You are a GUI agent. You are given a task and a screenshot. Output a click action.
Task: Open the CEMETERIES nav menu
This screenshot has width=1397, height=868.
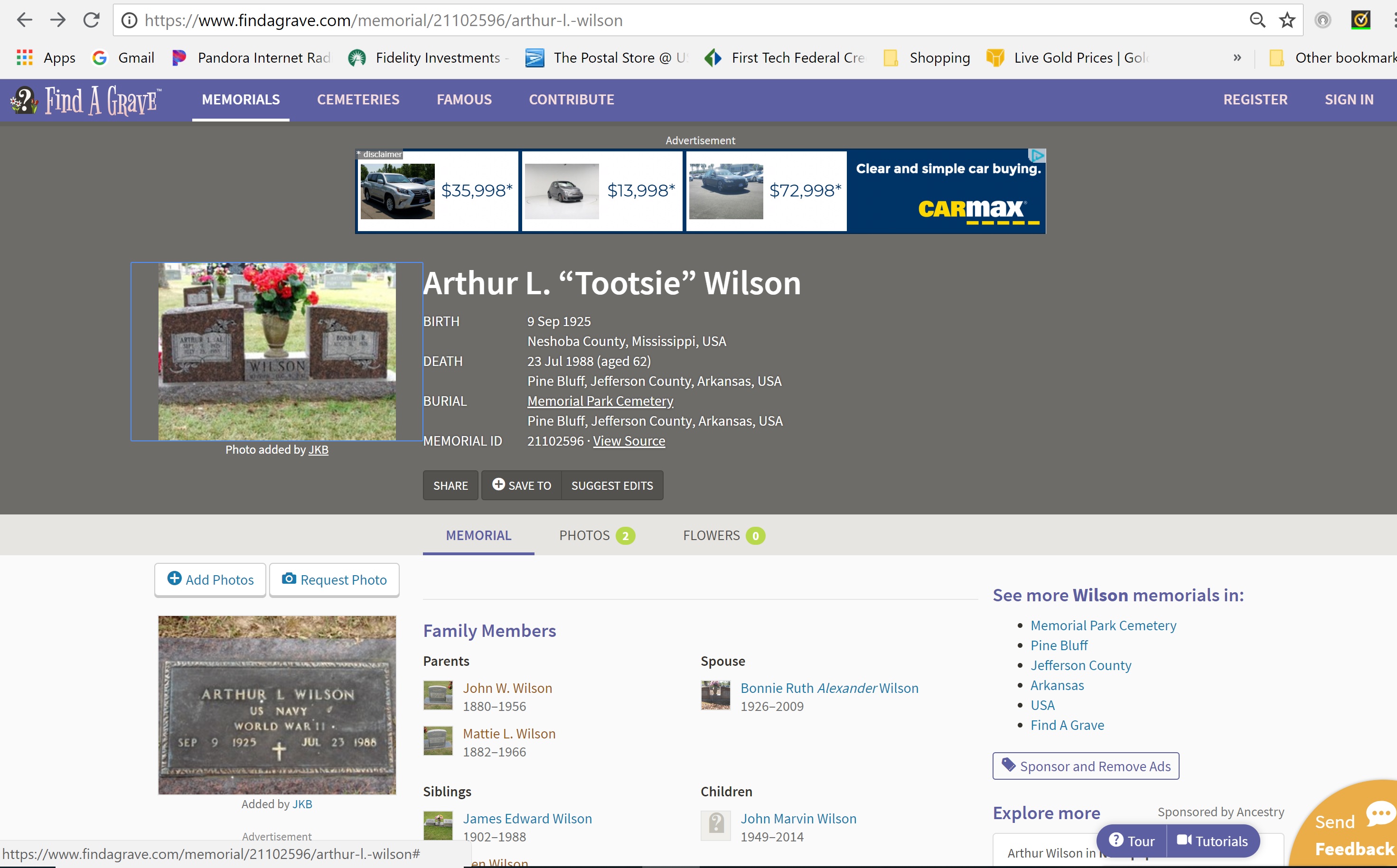tap(358, 100)
